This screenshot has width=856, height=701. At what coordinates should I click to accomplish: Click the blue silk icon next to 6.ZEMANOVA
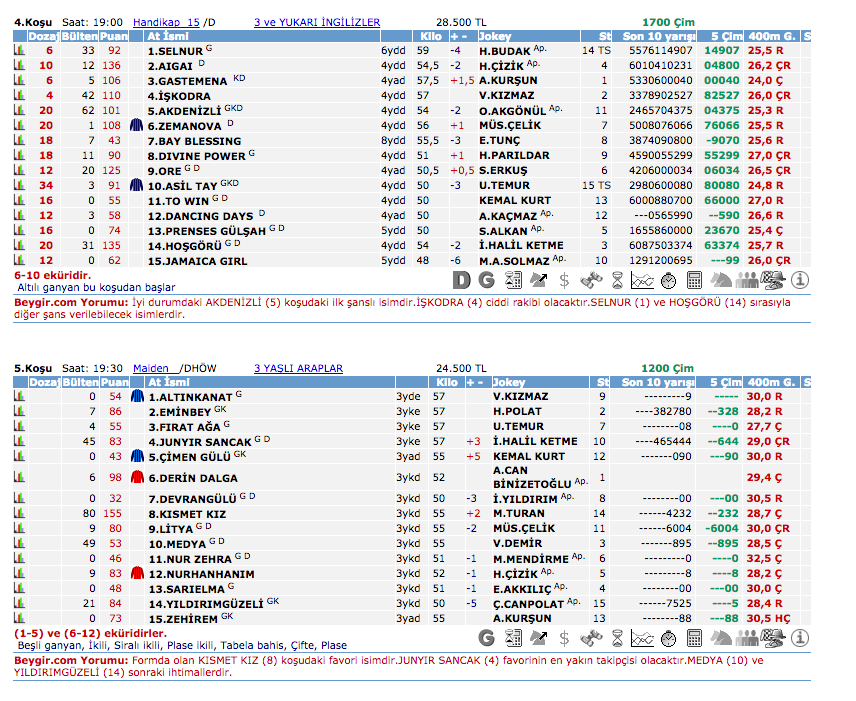point(137,125)
